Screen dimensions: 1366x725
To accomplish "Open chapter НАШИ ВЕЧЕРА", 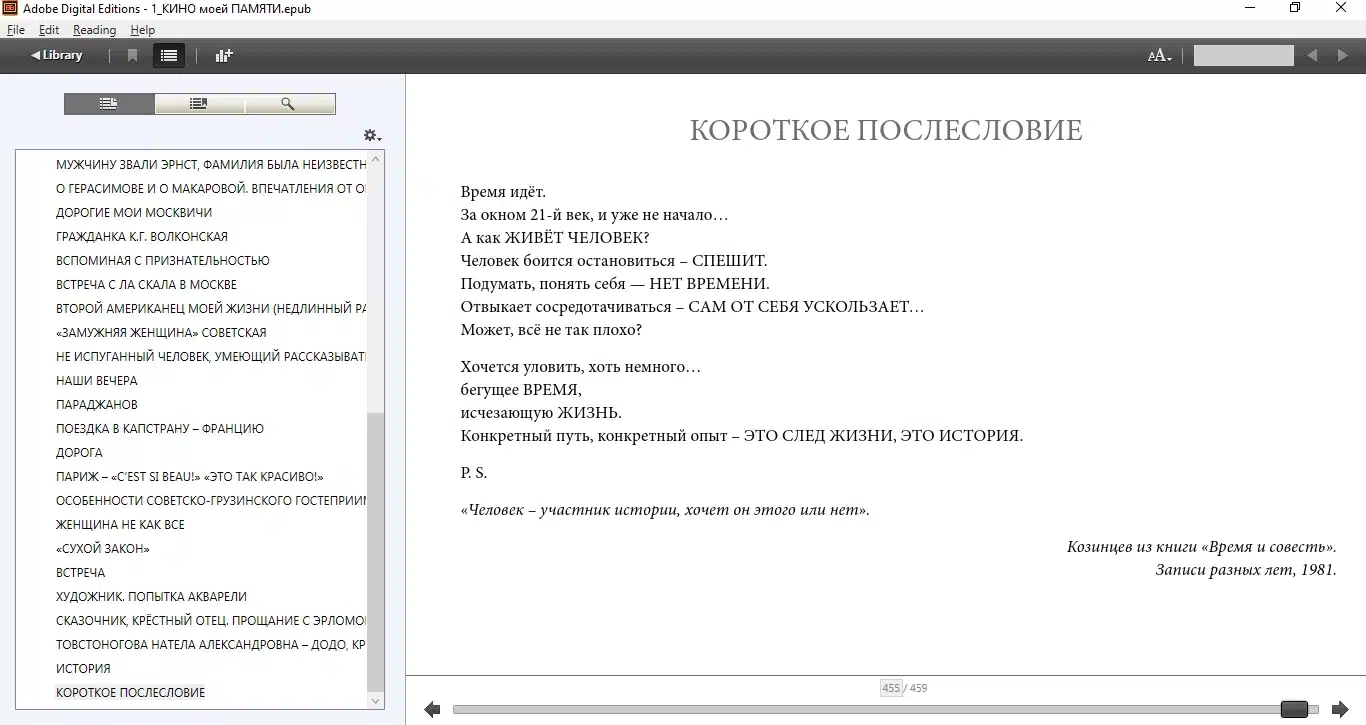I will [97, 380].
